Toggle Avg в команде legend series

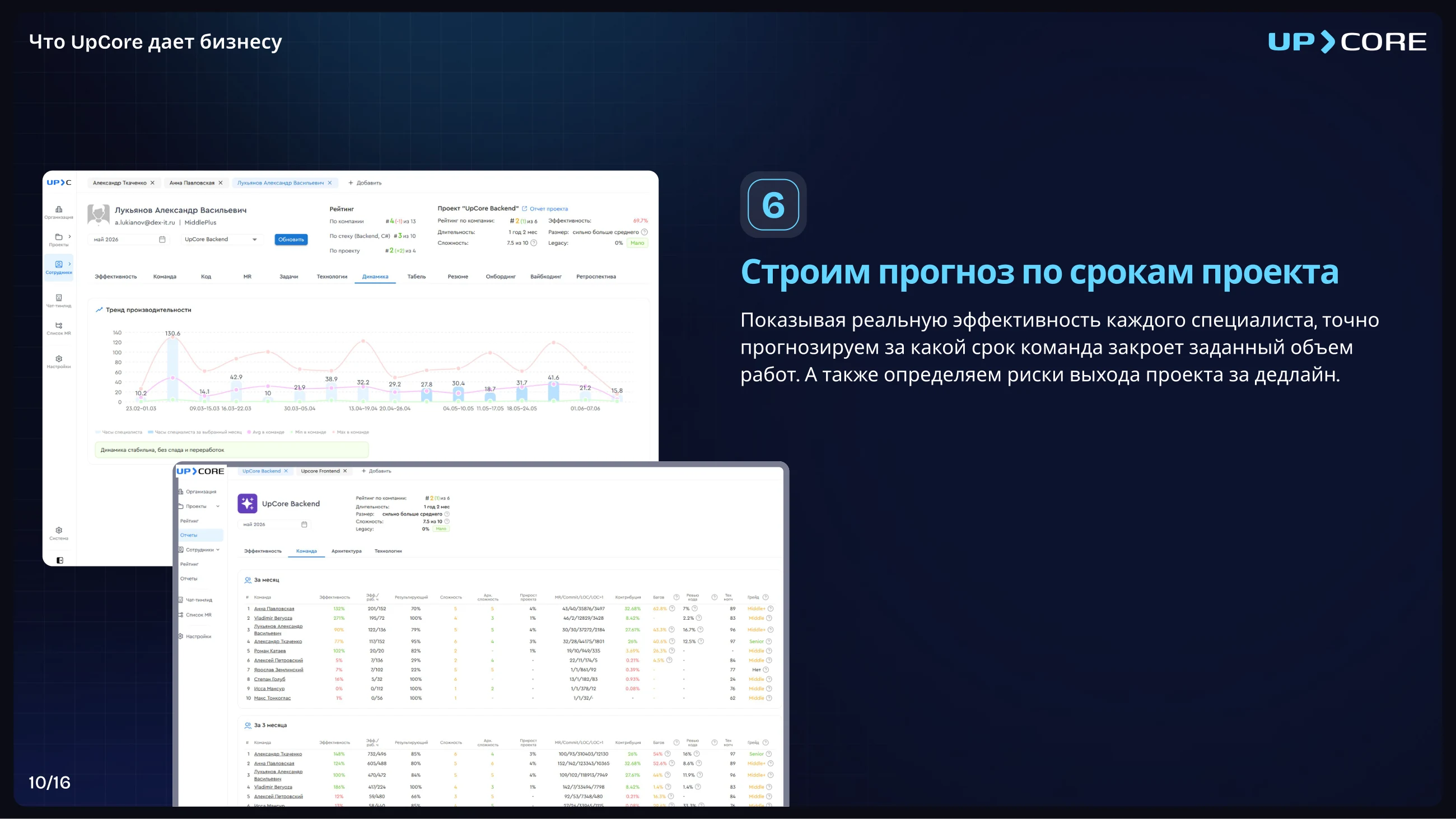[265, 432]
